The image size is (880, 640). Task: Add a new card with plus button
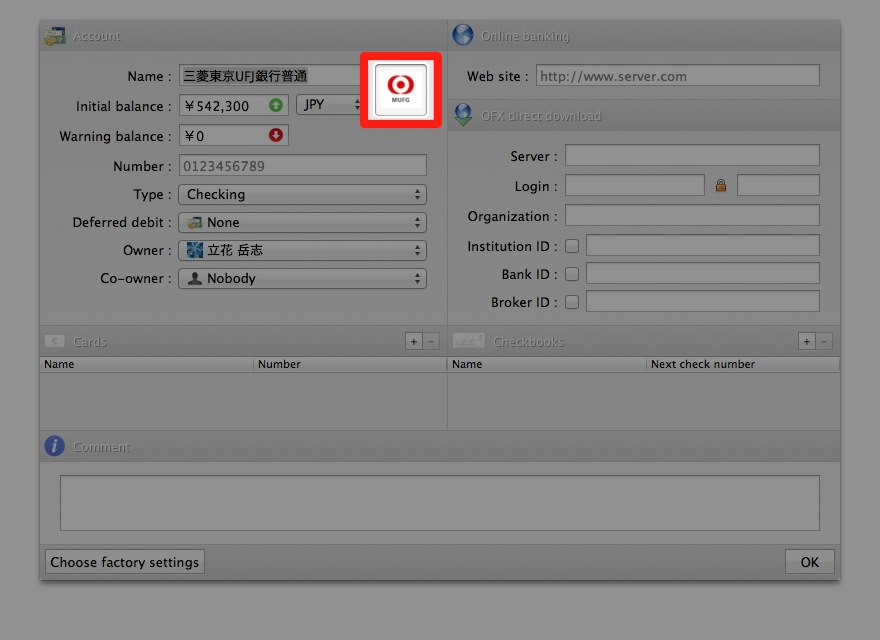point(413,342)
